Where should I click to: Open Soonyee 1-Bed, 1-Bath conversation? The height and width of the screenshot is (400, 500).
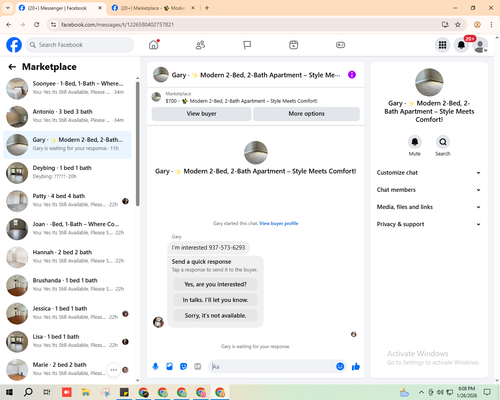coord(68,88)
